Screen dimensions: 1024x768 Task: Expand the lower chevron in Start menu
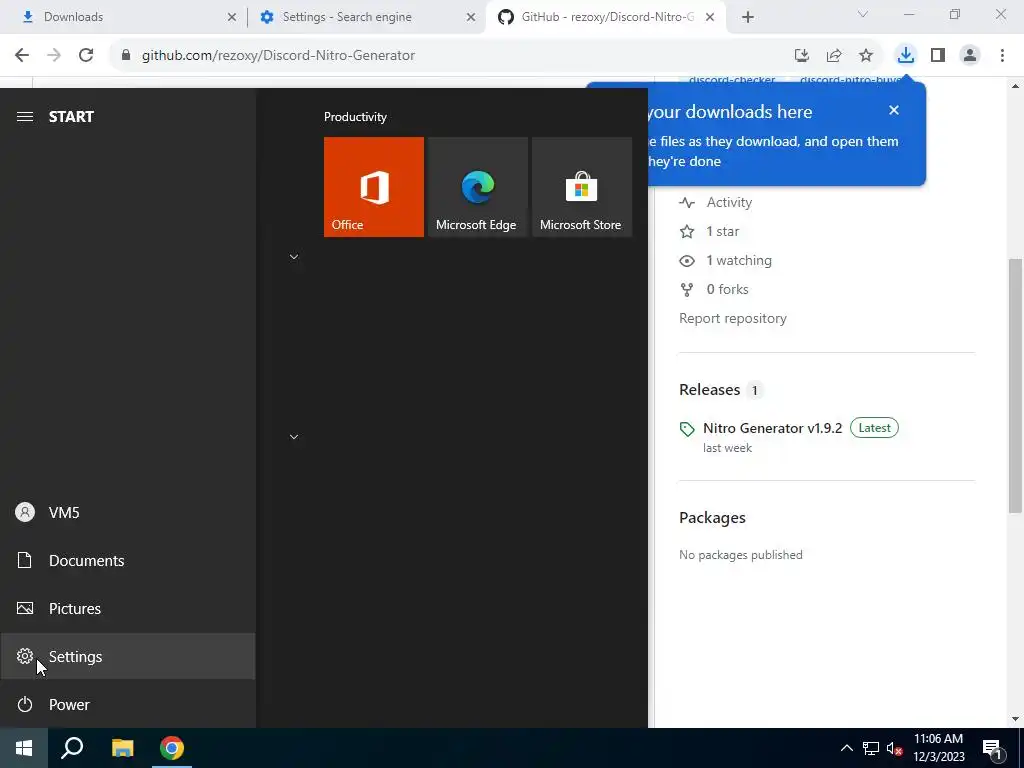pos(294,437)
